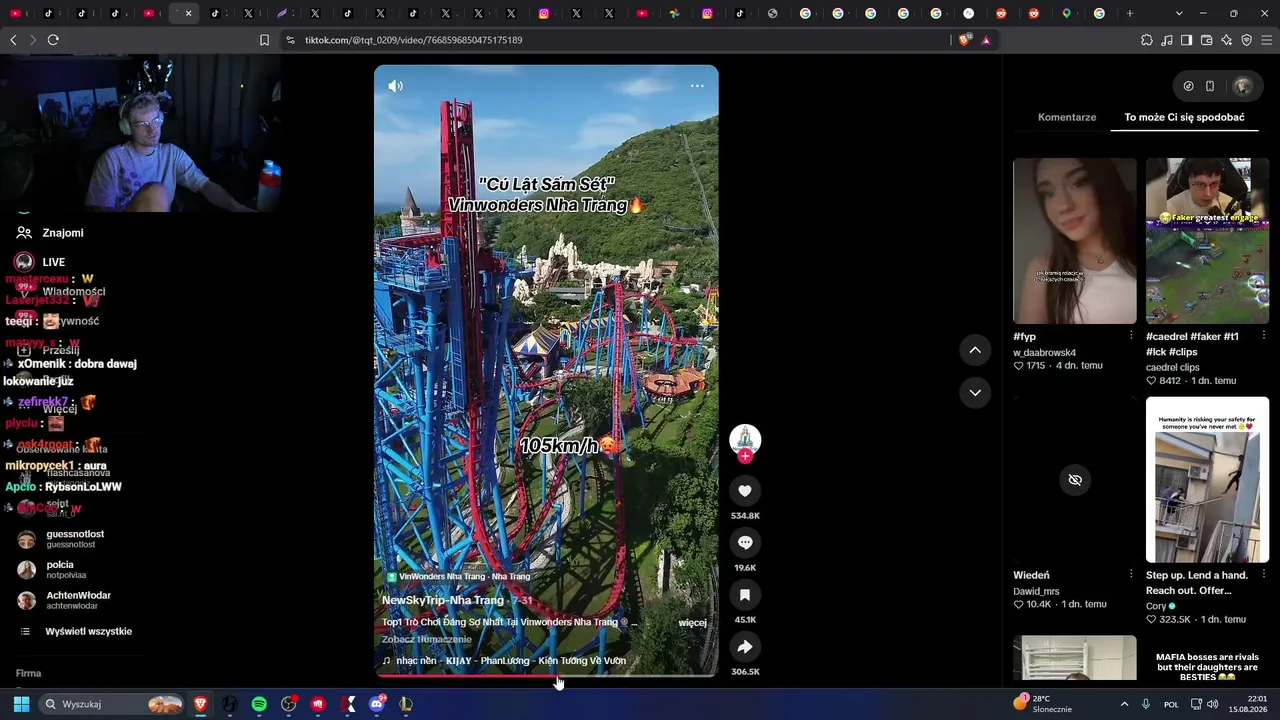Open more options for the #fyp video
The image size is (1280, 720).
click(1131, 336)
